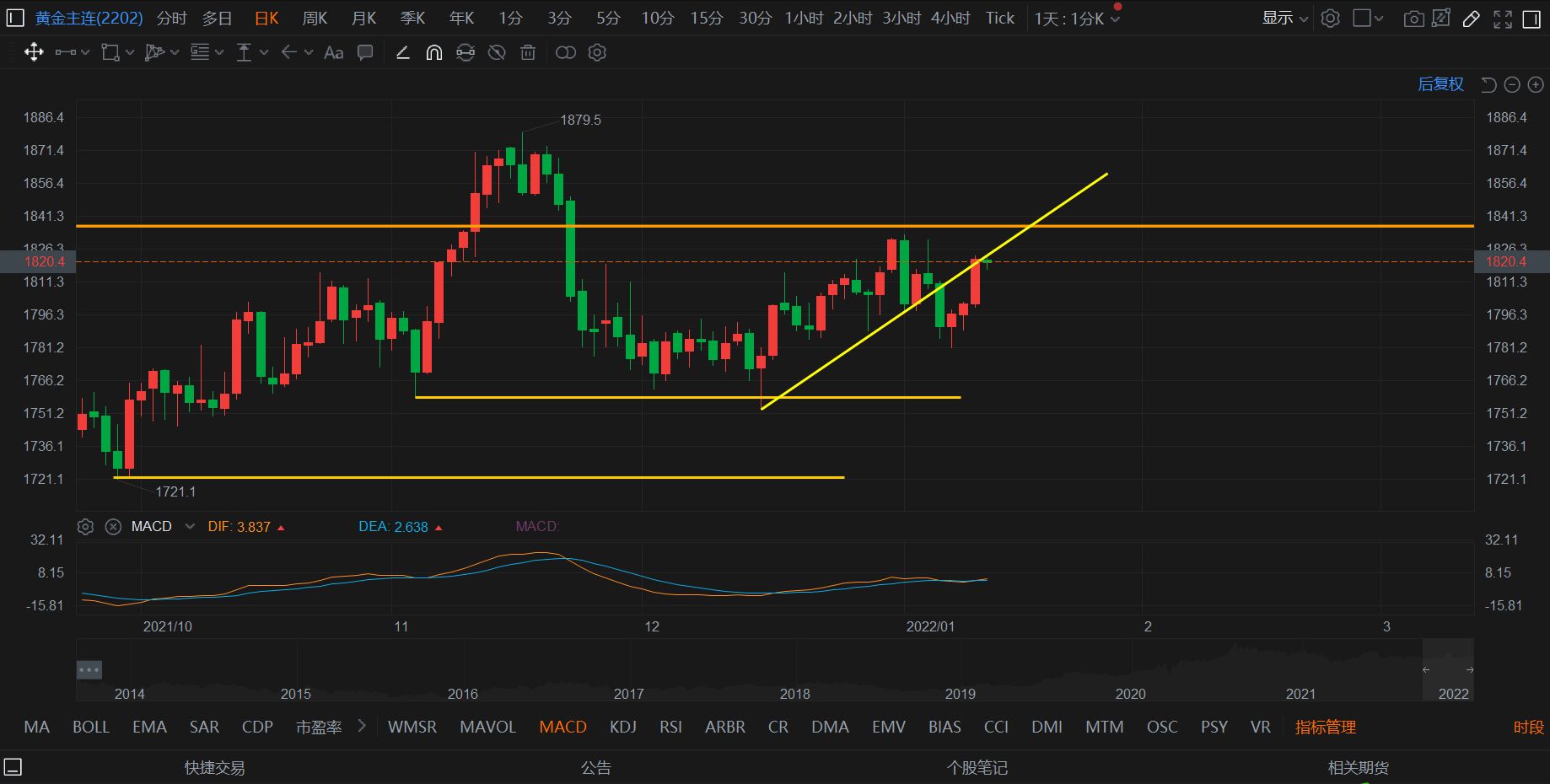Select the WMSR indicator
The width and height of the screenshot is (1550, 784).
412,727
